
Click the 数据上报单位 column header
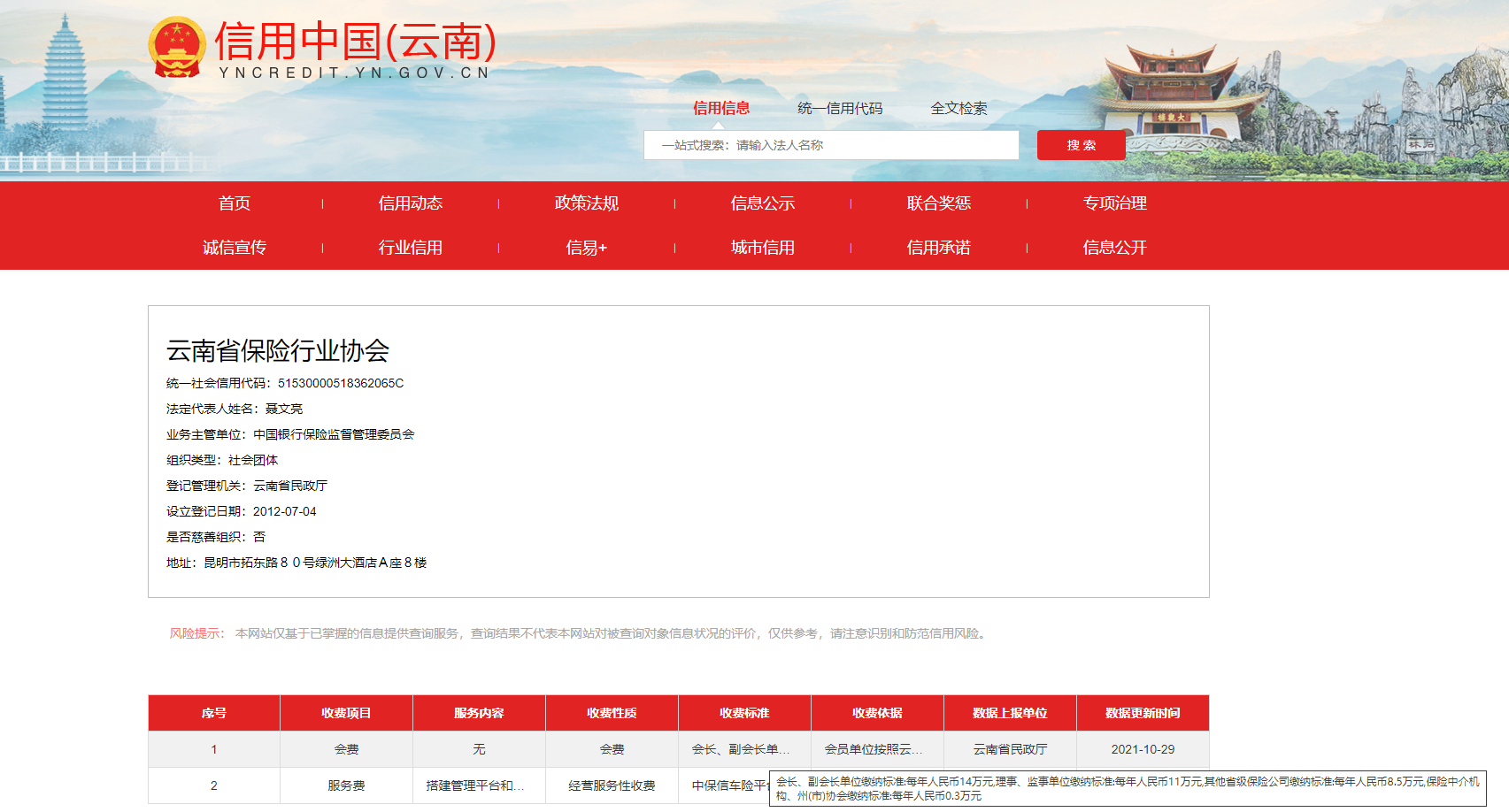click(1011, 713)
